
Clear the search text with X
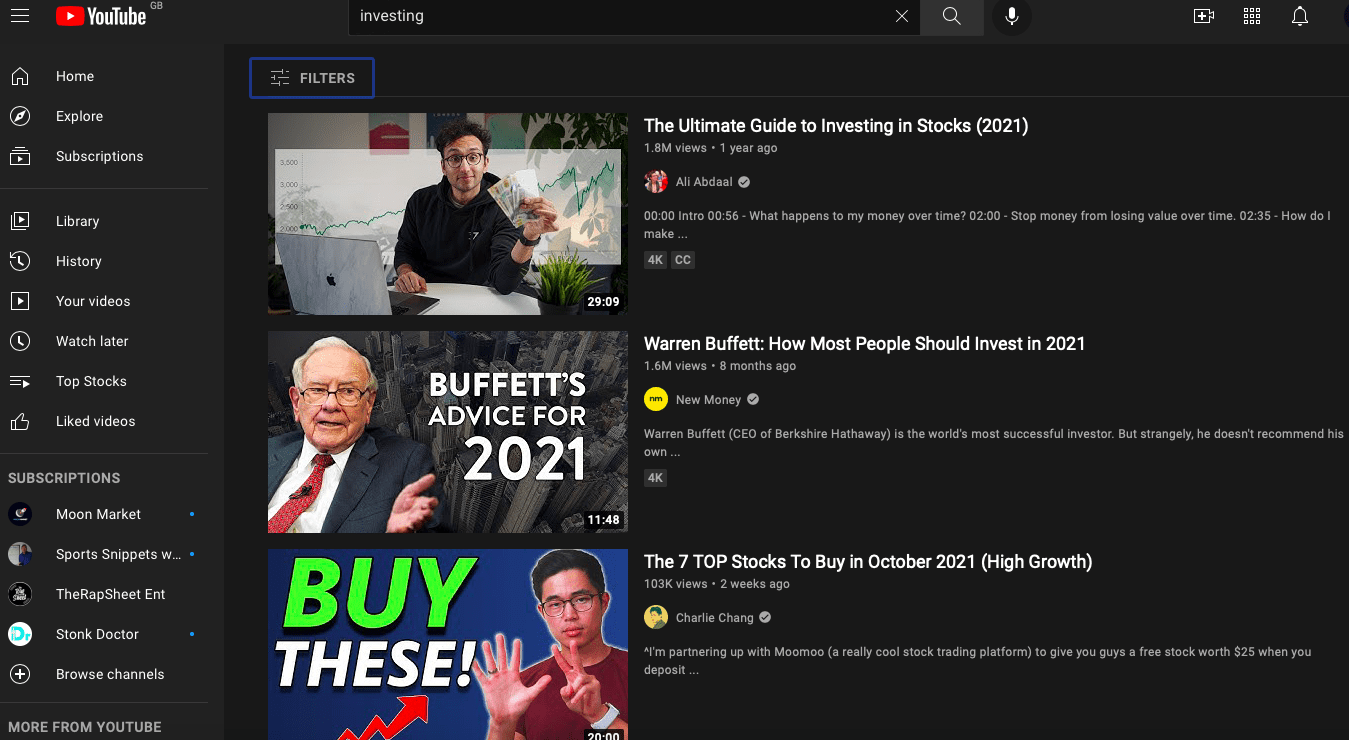pos(902,16)
